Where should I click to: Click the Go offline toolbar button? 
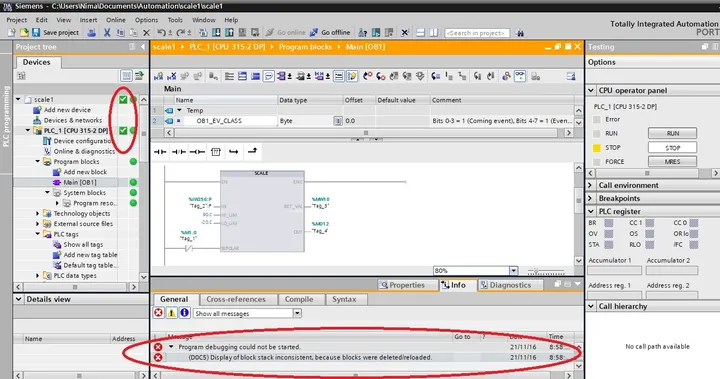[x=330, y=33]
